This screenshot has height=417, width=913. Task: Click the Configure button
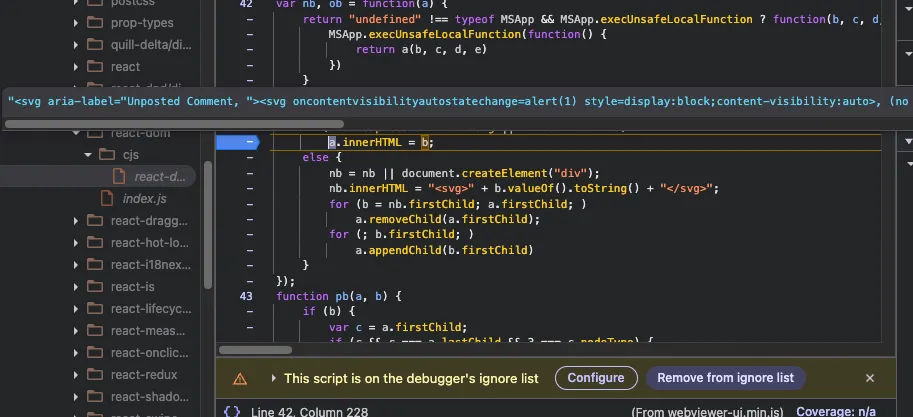point(596,377)
